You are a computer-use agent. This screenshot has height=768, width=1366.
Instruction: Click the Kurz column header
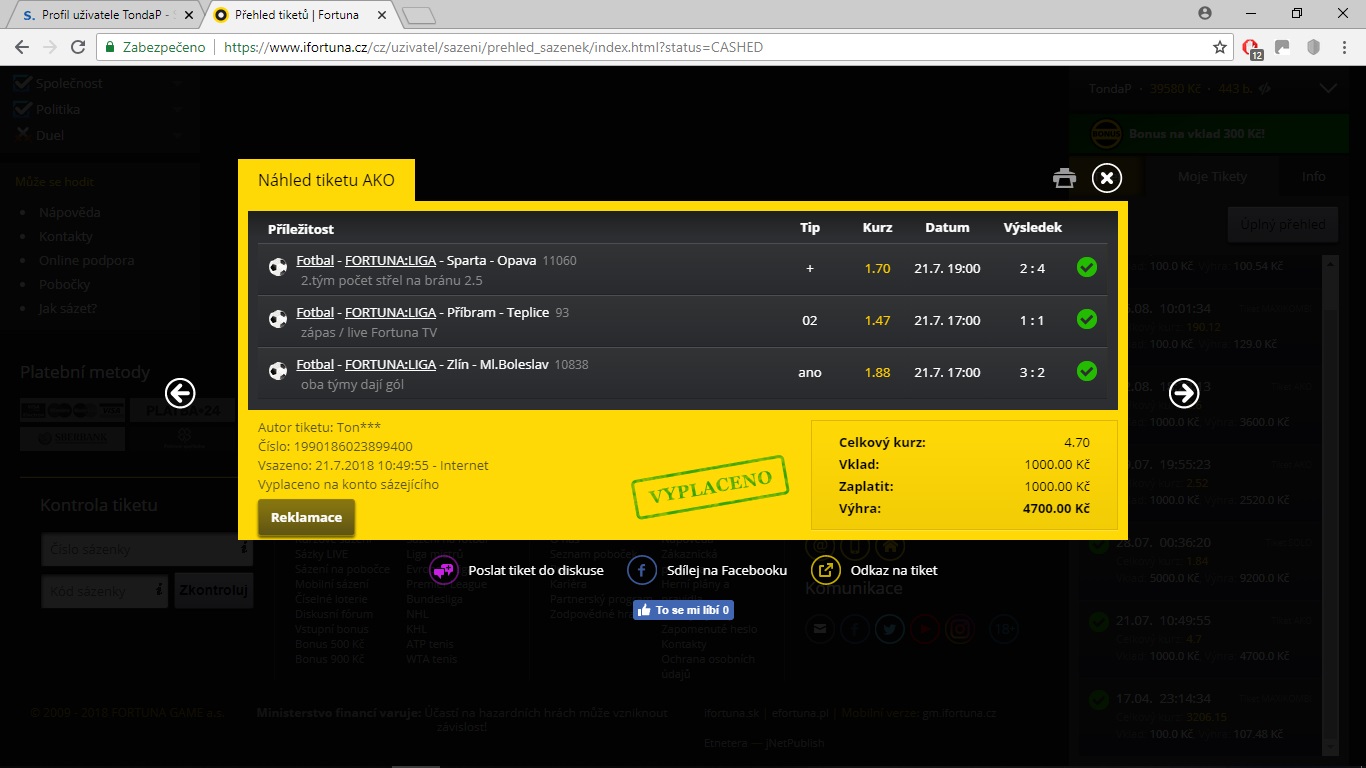(x=878, y=227)
